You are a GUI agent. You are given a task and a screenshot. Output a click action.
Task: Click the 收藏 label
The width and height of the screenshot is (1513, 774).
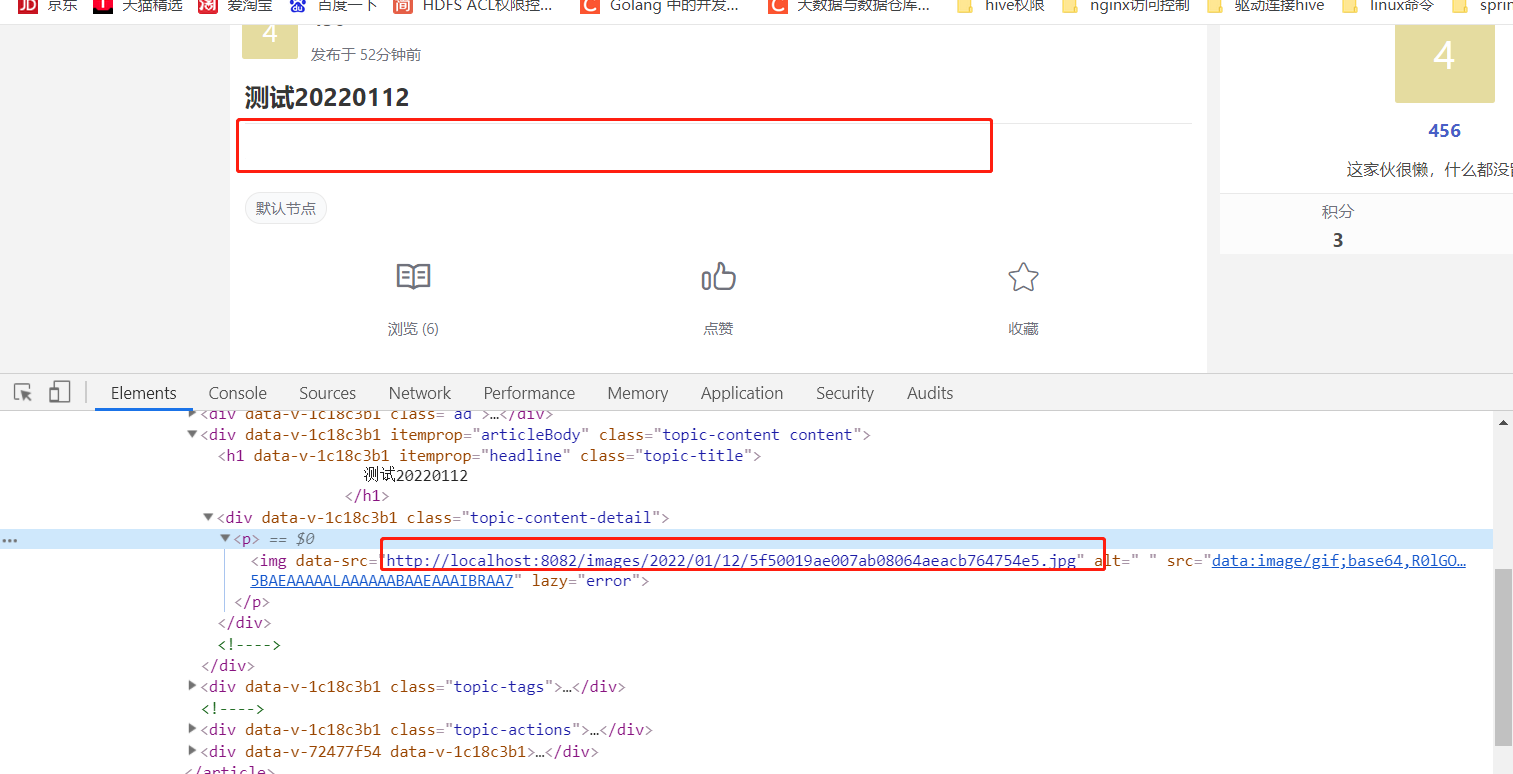coord(1023,328)
